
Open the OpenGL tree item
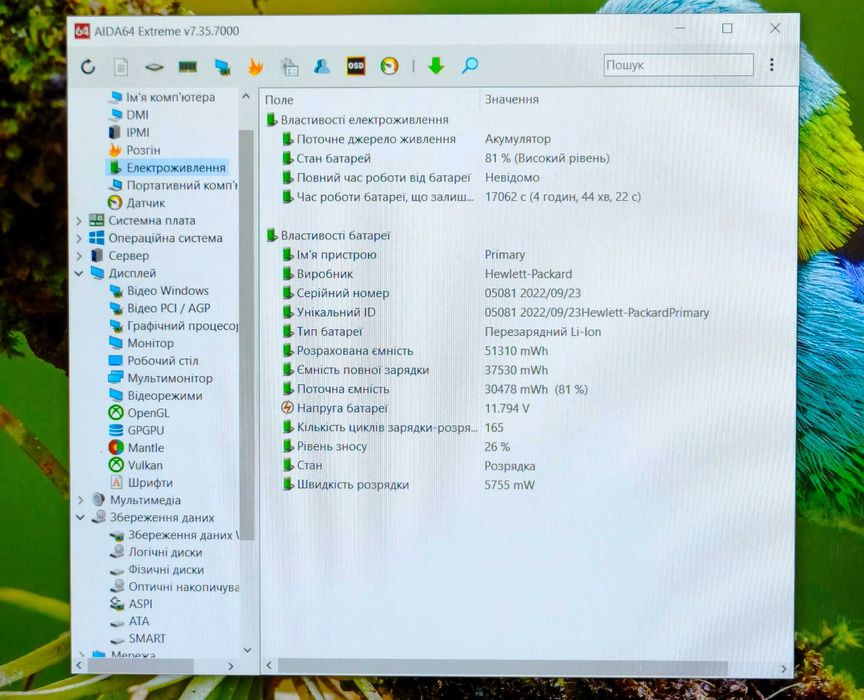(x=139, y=413)
